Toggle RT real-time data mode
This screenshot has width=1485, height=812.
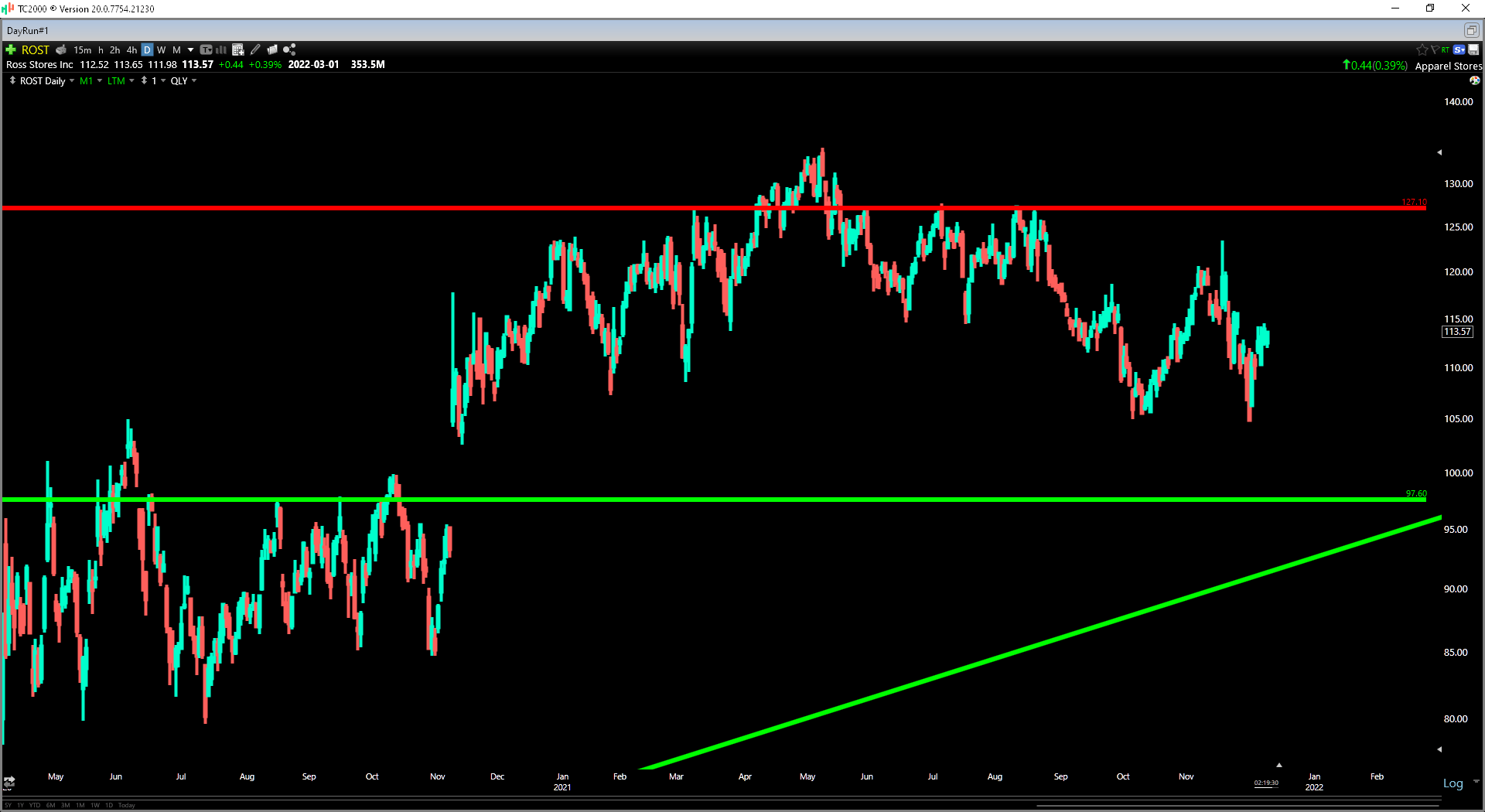point(1445,49)
